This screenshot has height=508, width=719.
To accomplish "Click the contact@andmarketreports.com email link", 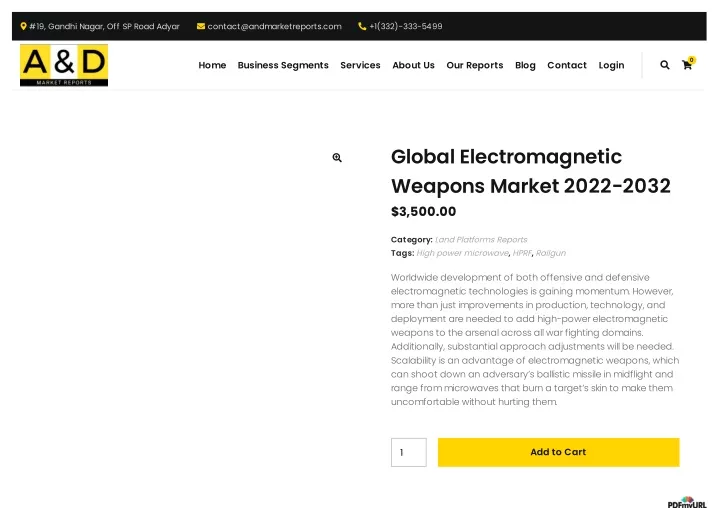I will coord(274,26).
